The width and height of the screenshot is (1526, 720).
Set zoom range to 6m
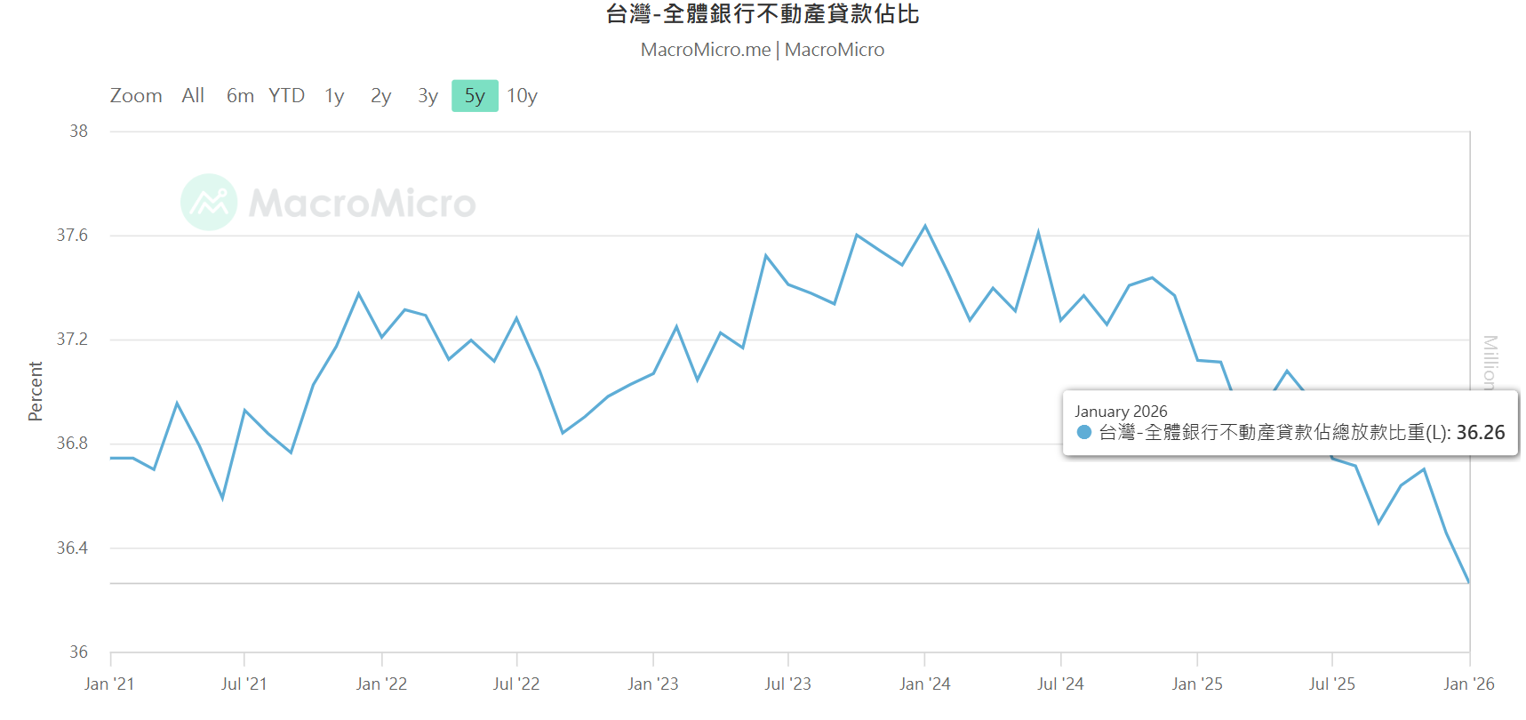[x=240, y=96]
